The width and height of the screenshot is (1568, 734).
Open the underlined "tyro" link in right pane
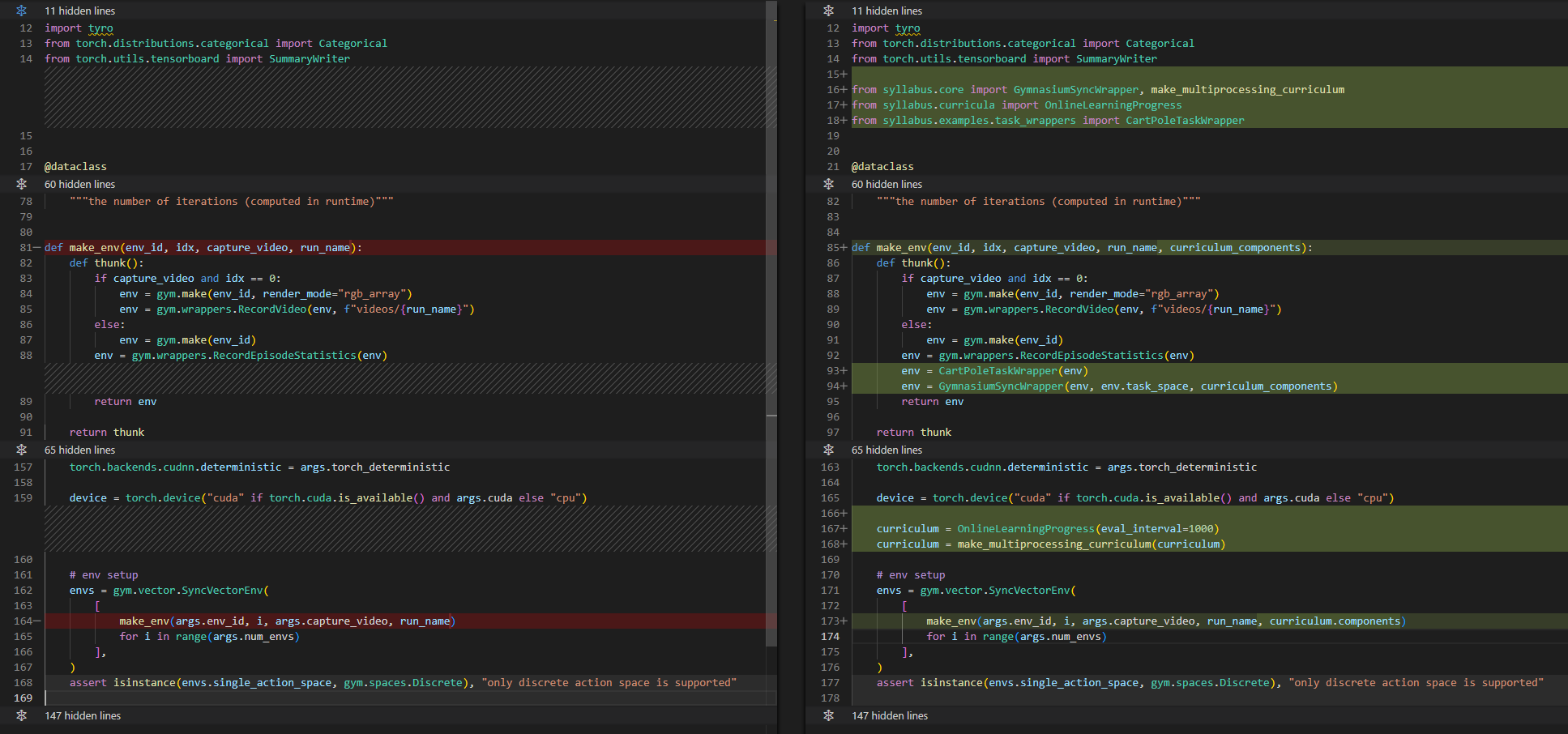click(908, 28)
